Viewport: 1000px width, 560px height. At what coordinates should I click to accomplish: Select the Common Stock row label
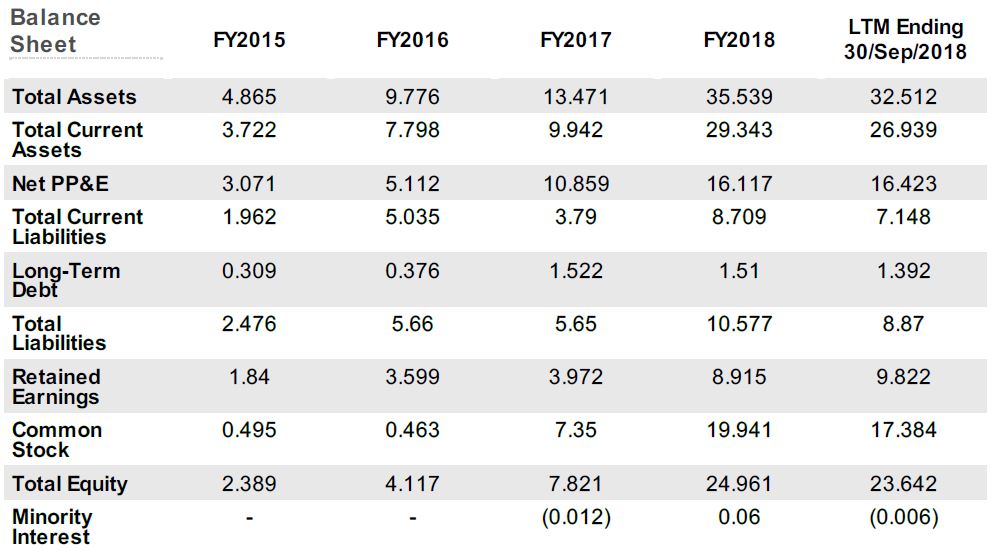57,439
